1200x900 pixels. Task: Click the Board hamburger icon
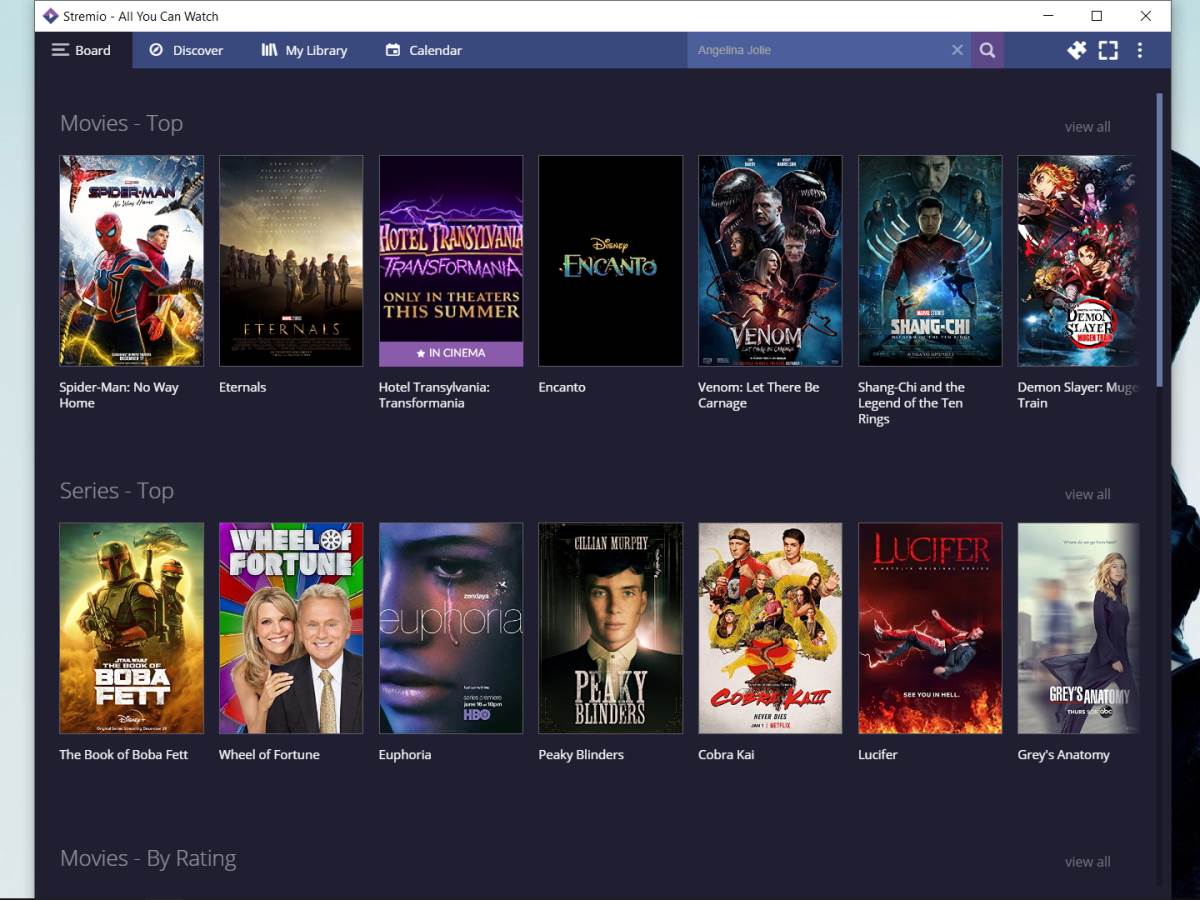(59, 49)
